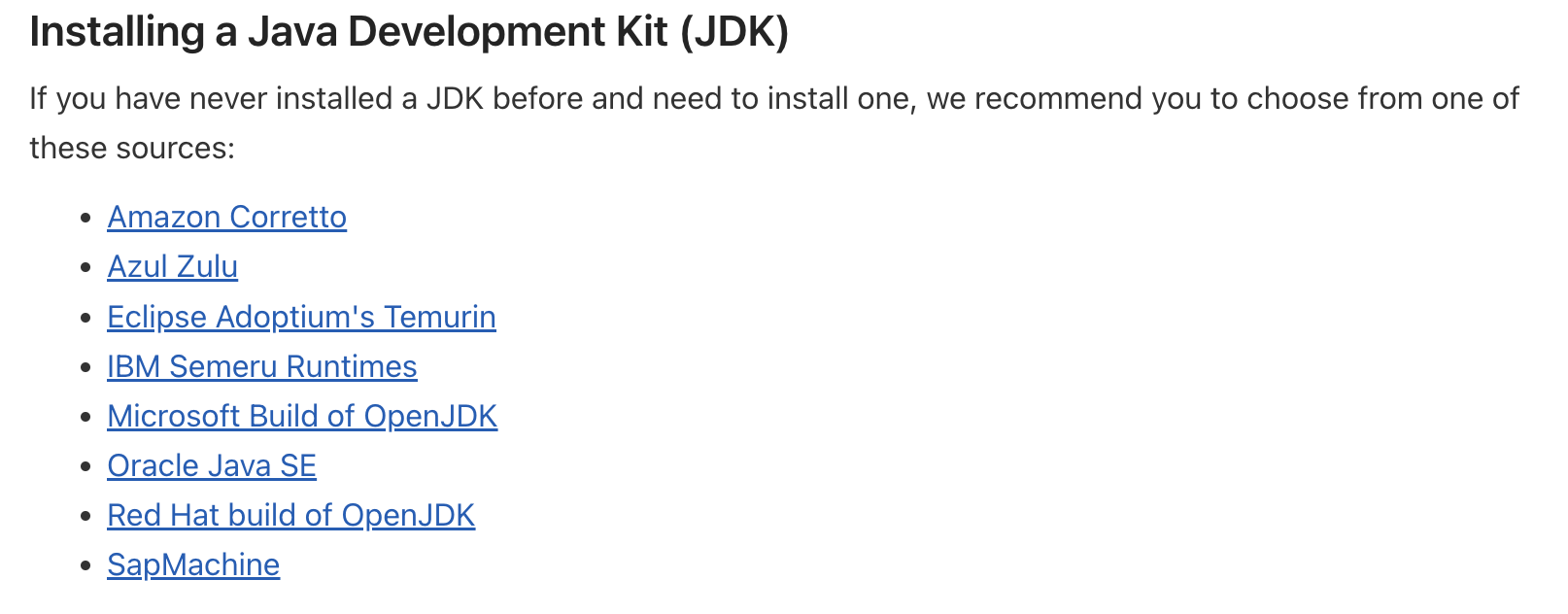Click the Oracle Java SE link
The height and width of the screenshot is (614, 1568).
click(x=212, y=465)
